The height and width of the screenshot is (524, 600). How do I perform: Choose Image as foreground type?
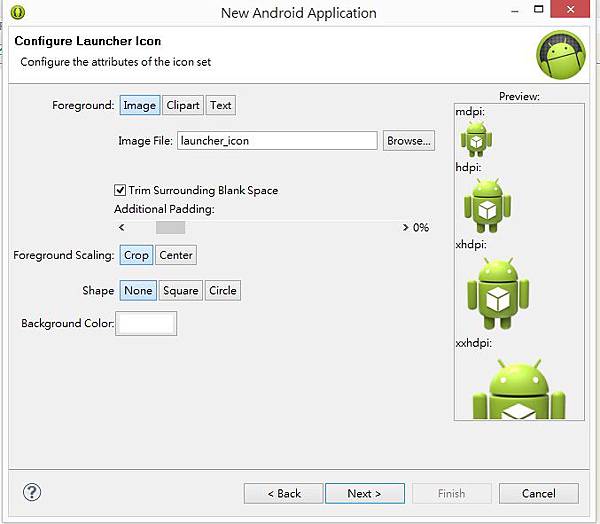pyautogui.click(x=140, y=105)
